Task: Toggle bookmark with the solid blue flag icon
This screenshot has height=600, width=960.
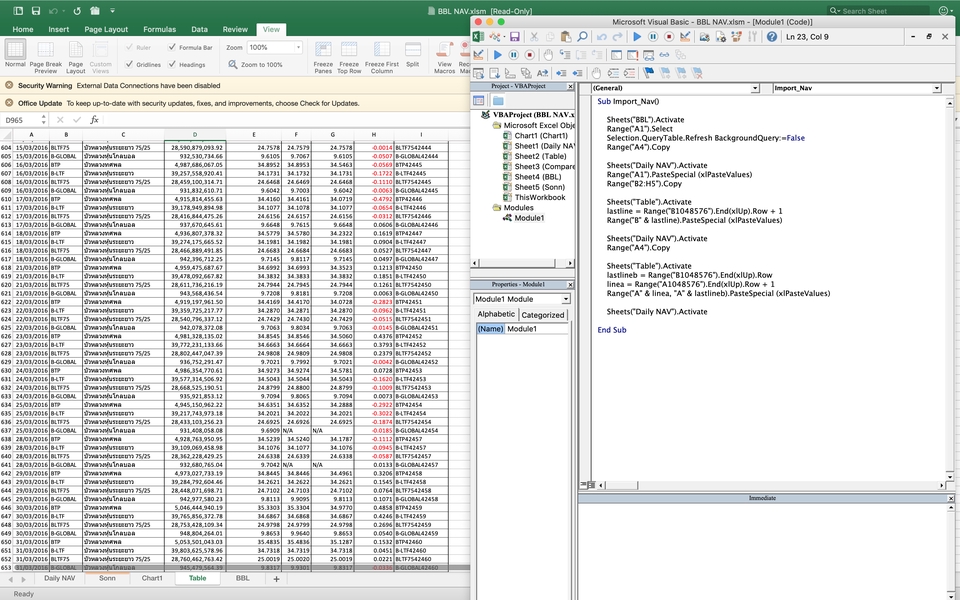Action: 649,73
